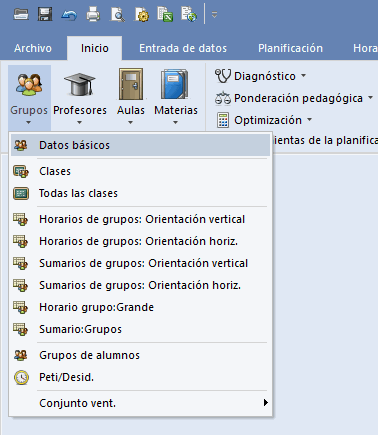Select Peti/Desid. menu entry
The image size is (378, 435).
[x=140, y=377]
